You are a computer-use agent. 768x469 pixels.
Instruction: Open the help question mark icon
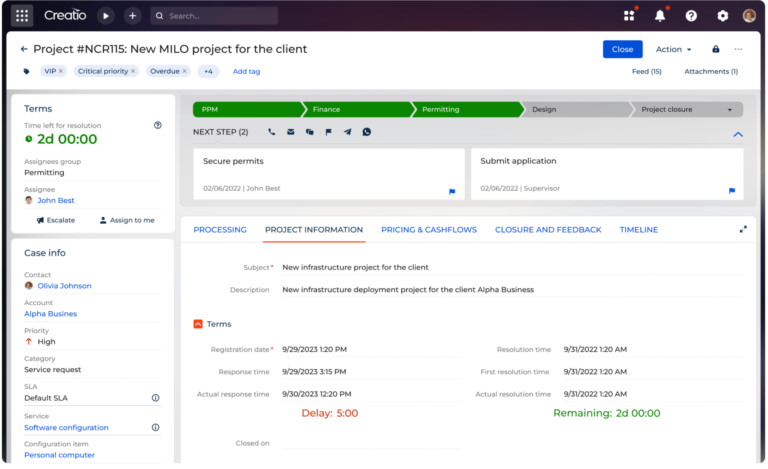[x=691, y=16]
